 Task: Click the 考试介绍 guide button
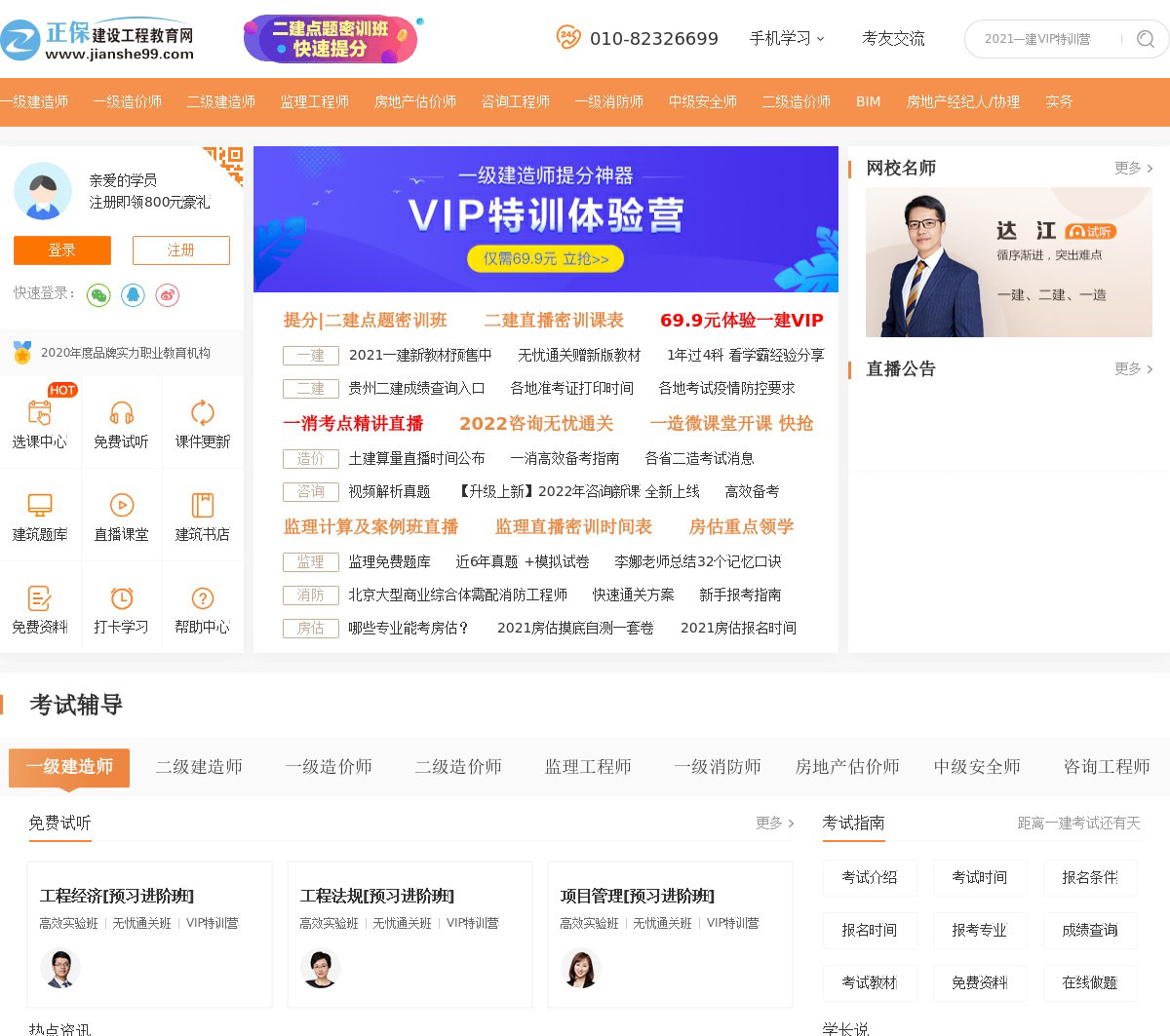(870, 877)
